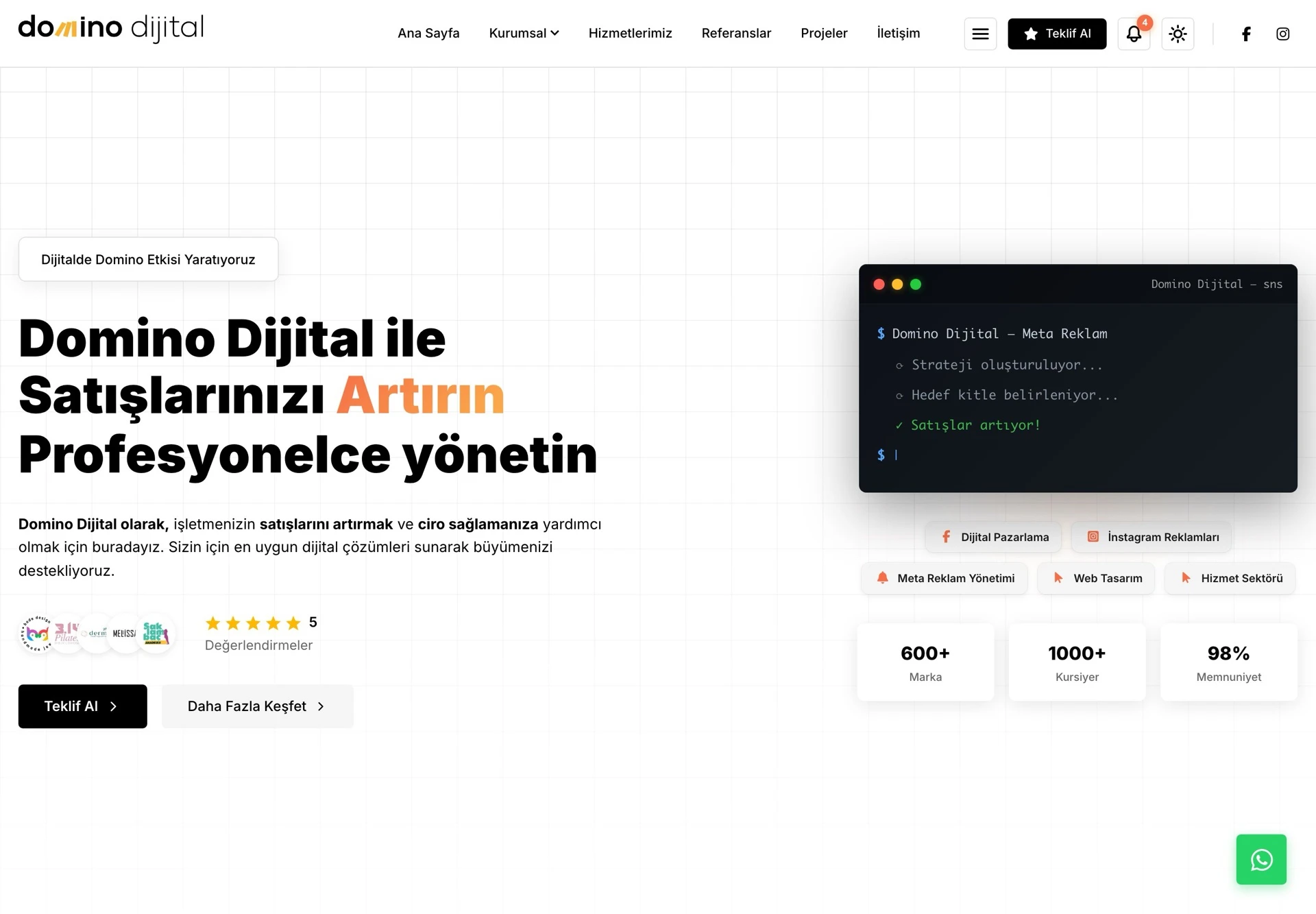Click the 3.14 Pilates client logo
1316x914 pixels.
(x=66, y=634)
